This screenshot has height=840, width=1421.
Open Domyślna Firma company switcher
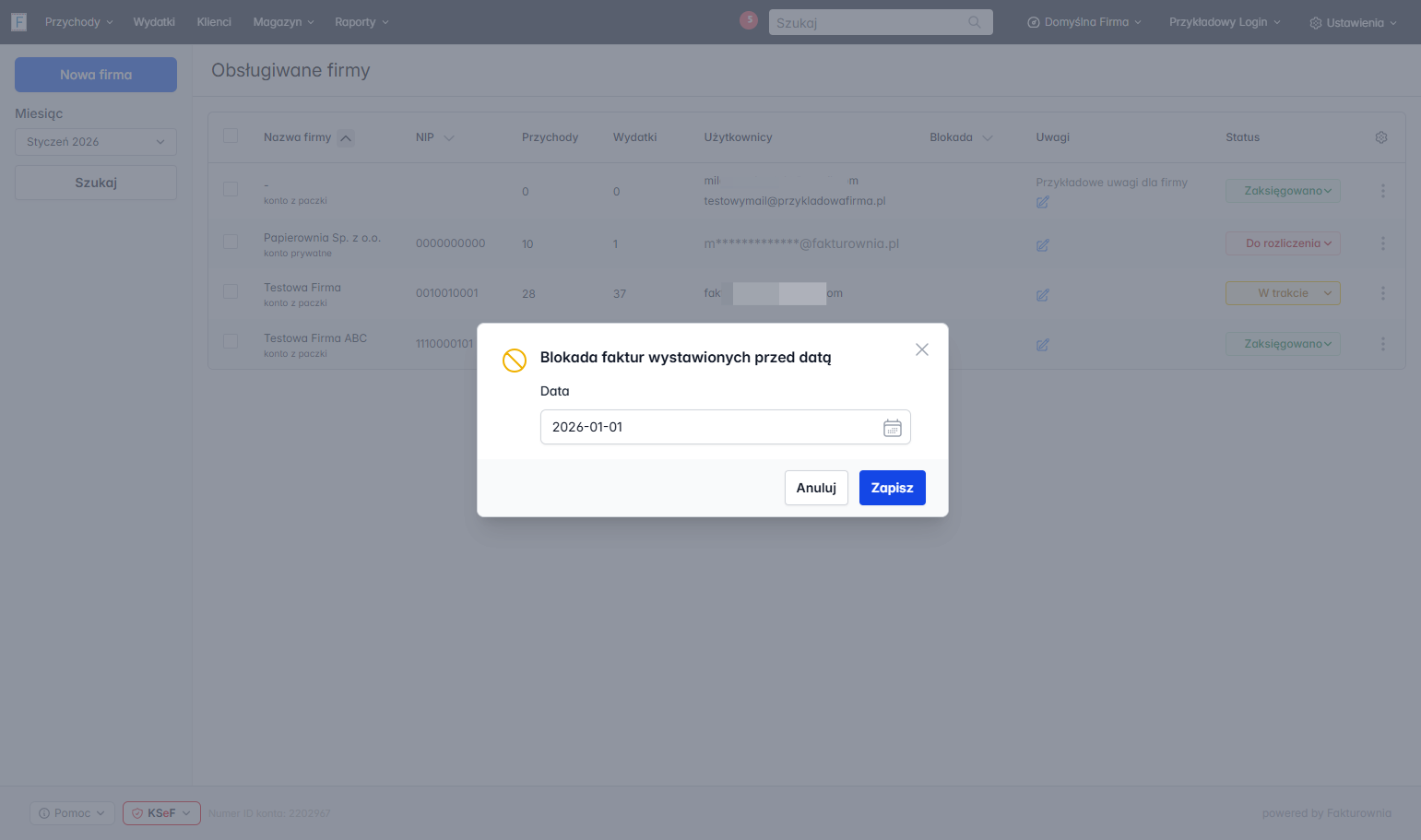coord(1084,22)
